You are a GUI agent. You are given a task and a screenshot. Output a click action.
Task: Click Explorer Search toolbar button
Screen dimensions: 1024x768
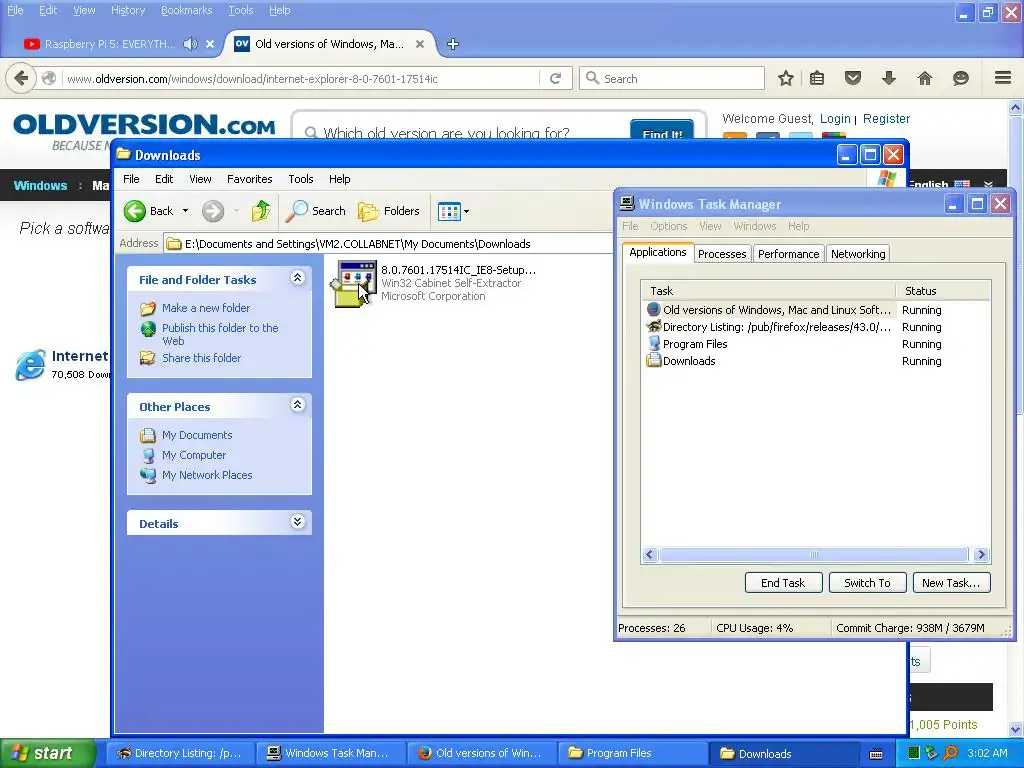[x=316, y=211]
